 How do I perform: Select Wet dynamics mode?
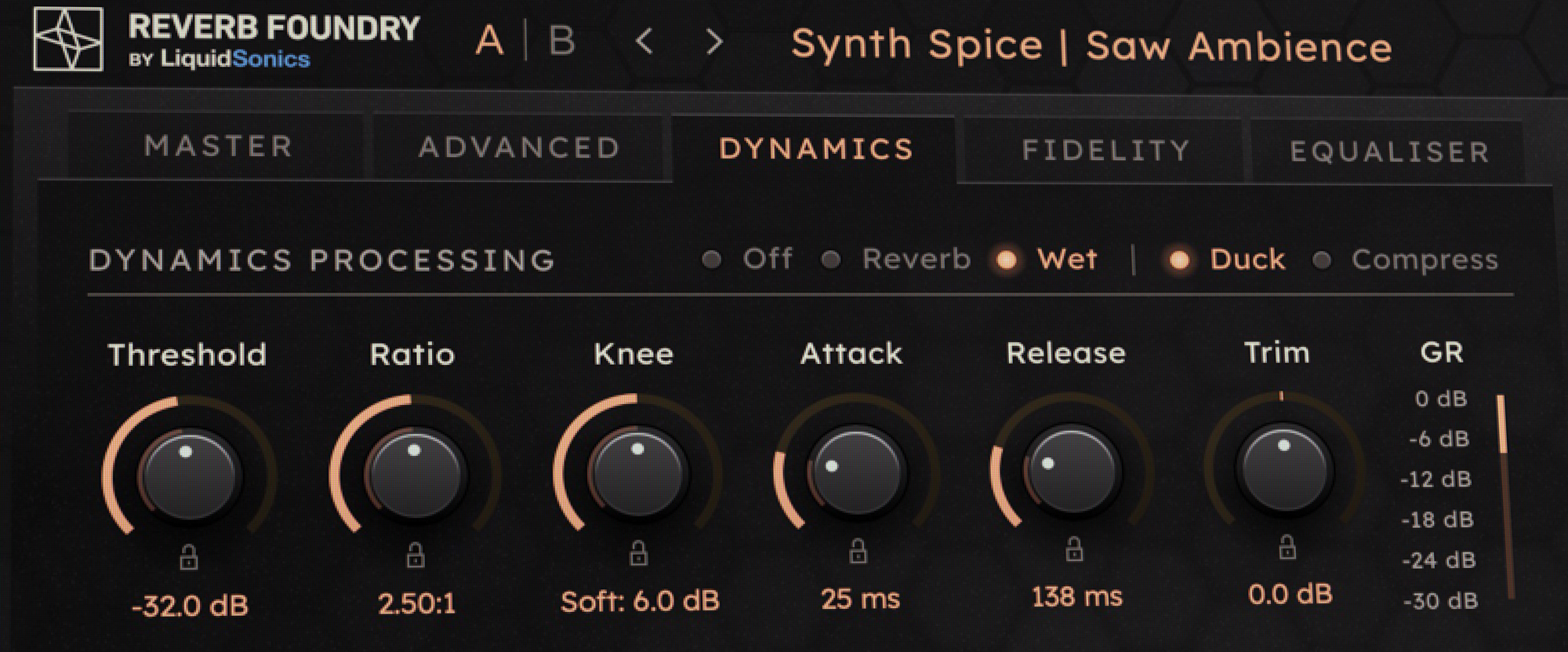pos(1046,259)
